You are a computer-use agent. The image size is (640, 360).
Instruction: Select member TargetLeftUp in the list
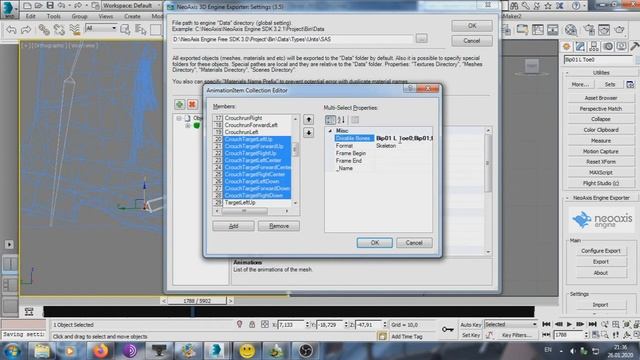coord(240,203)
